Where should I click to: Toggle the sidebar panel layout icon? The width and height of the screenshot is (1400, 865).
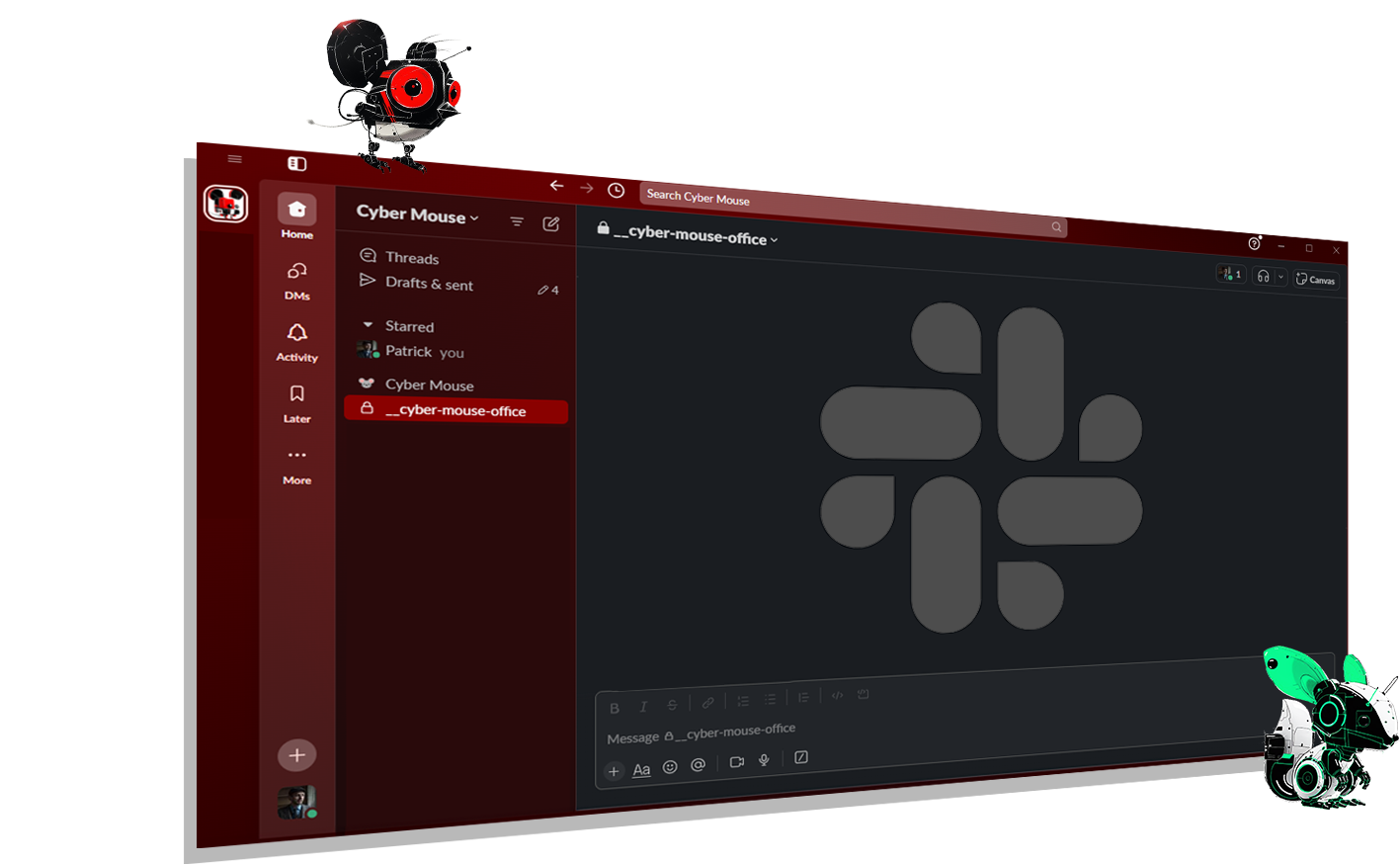296,164
